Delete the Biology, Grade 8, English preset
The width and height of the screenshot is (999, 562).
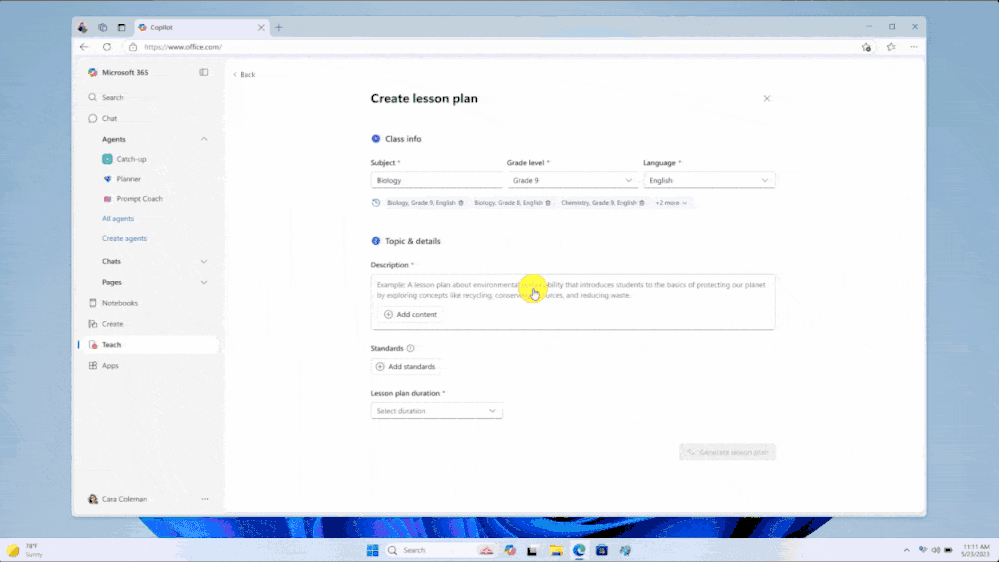[x=548, y=203]
